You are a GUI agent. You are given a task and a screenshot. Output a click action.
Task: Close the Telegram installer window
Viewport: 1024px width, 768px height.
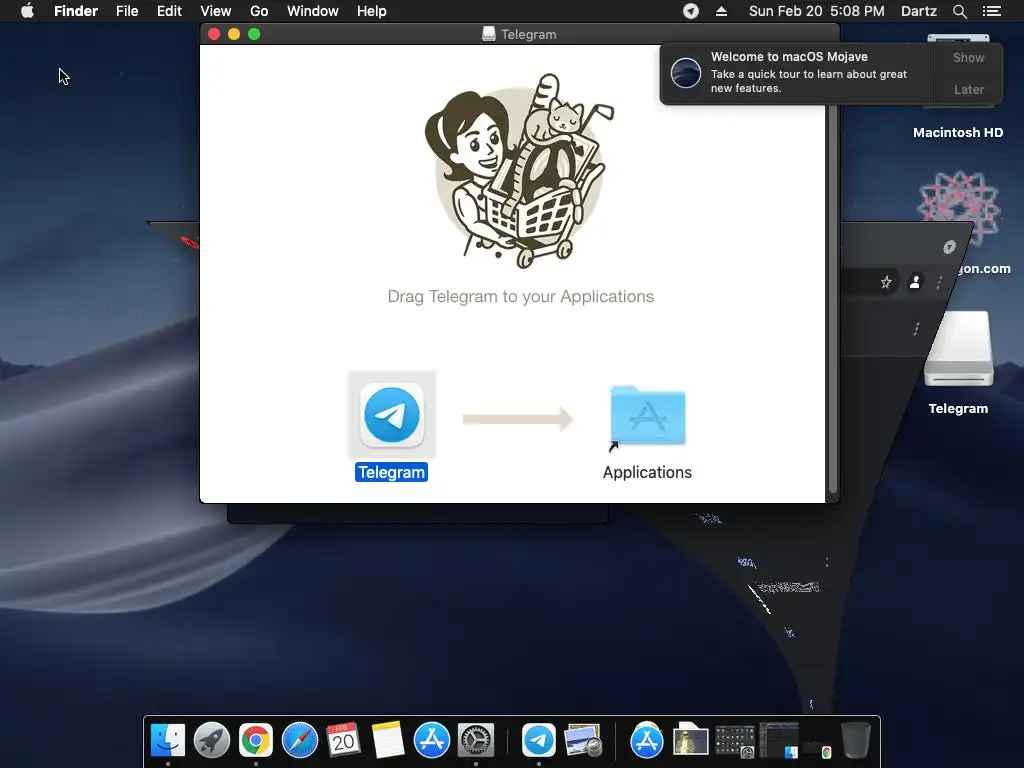tap(214, 34)
